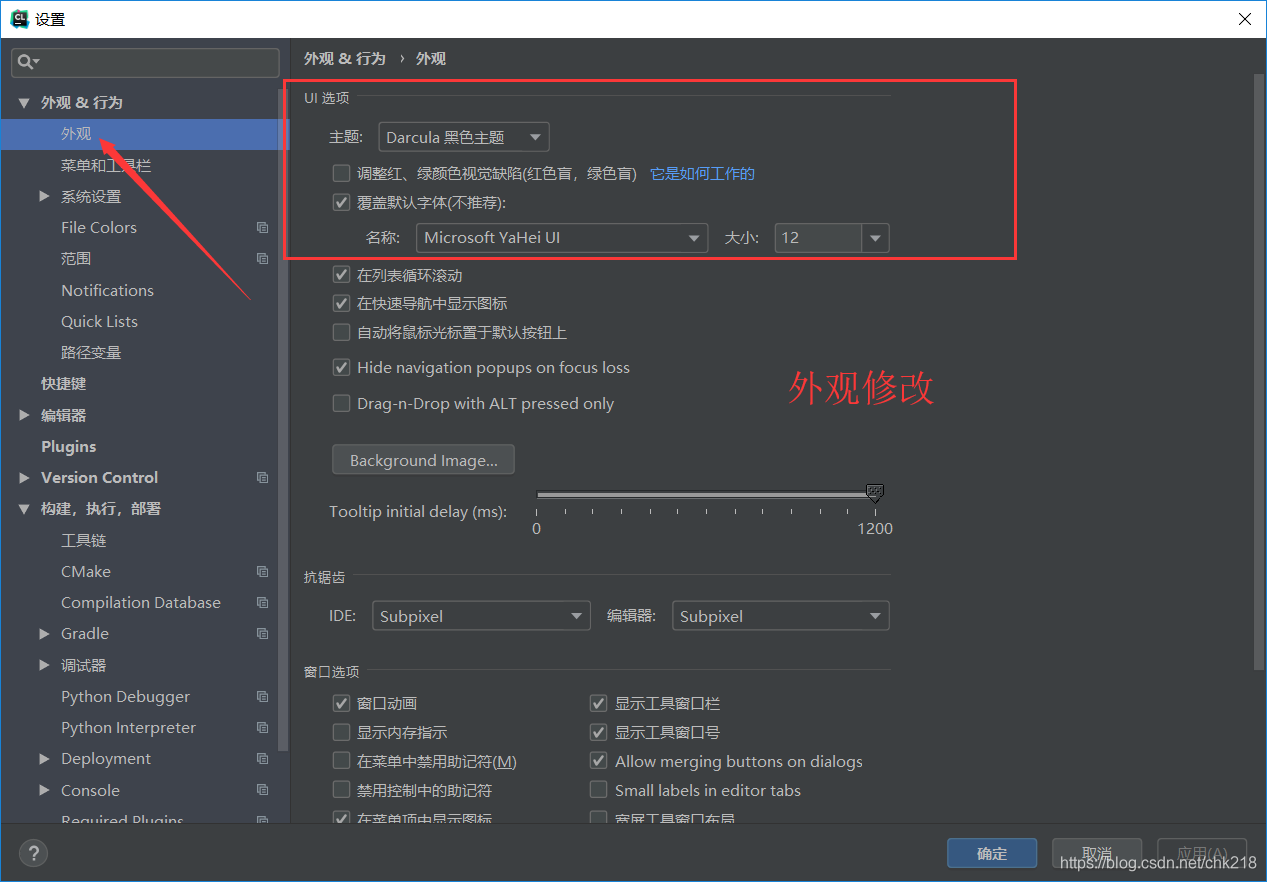The height and width of the screenshot is (882, 1267).
Task: Enable Small labels in editor tabs
Action: pyautogui.click(x=599, y=790)
